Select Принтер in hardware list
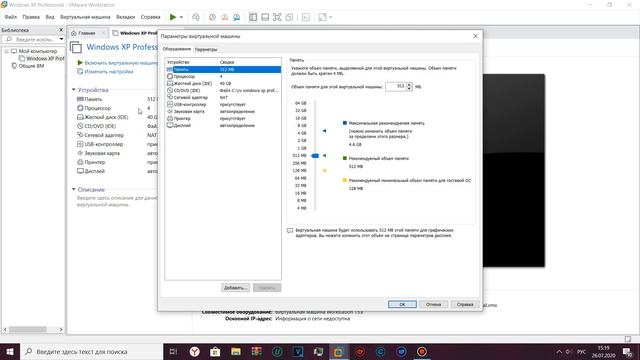Screen dimensions: 640x360 click(x=223, y=118)
